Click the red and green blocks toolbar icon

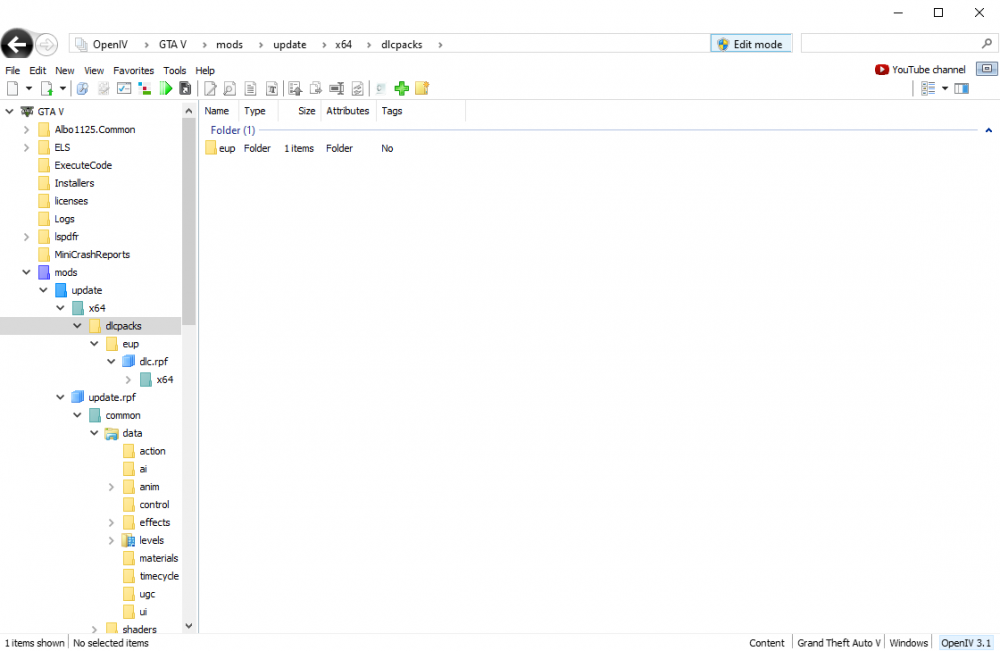[x=145, y=89]
